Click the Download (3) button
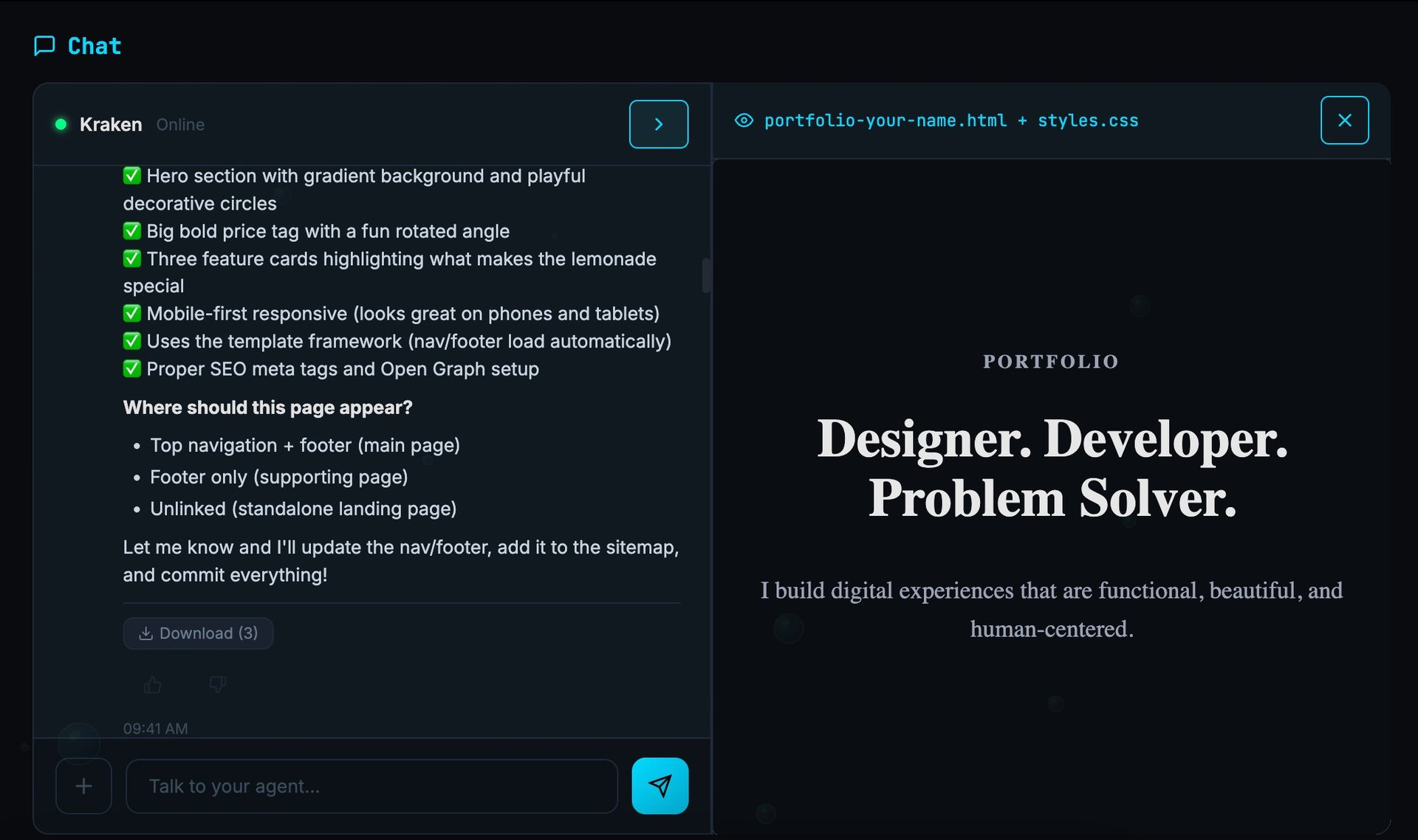 [x=198, y=633]
